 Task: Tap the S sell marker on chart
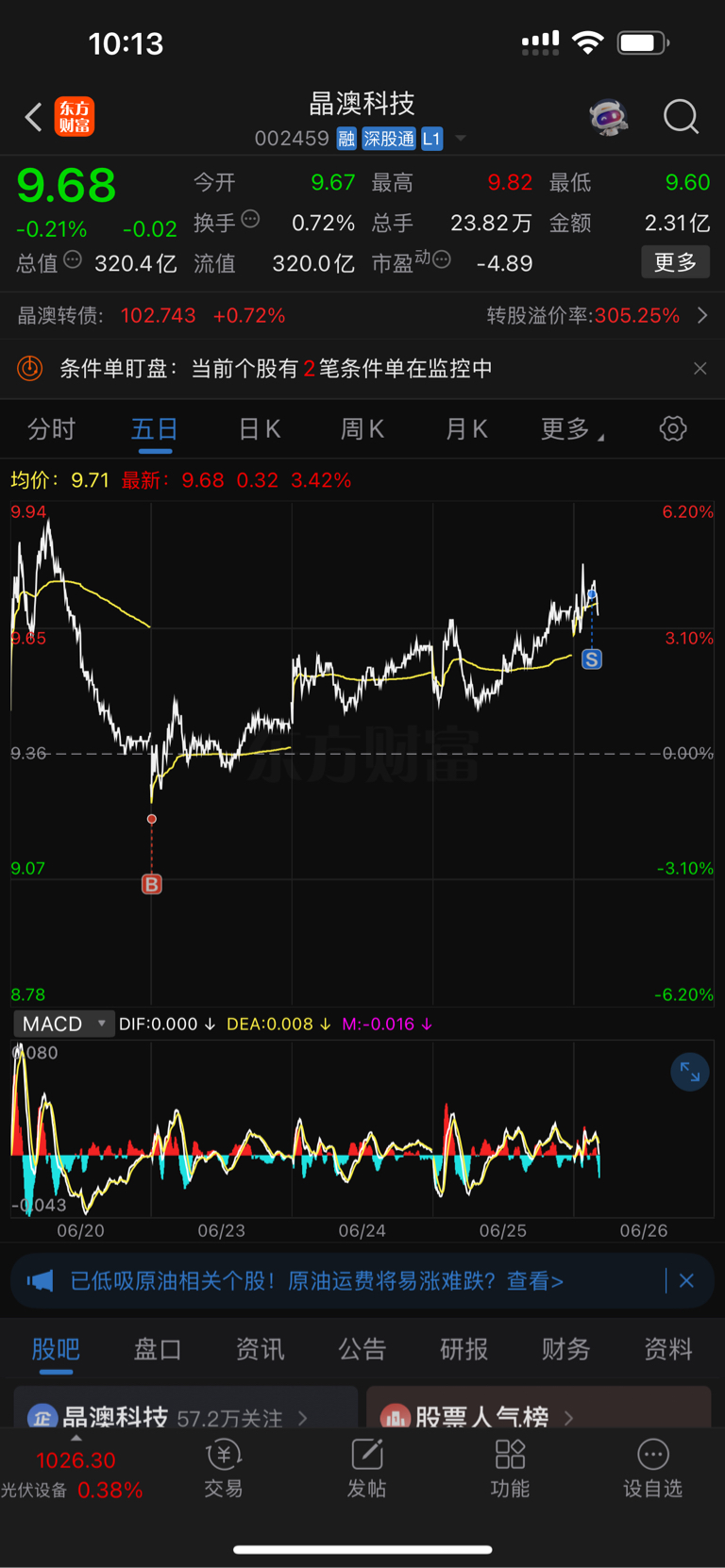tap(592, 659)
